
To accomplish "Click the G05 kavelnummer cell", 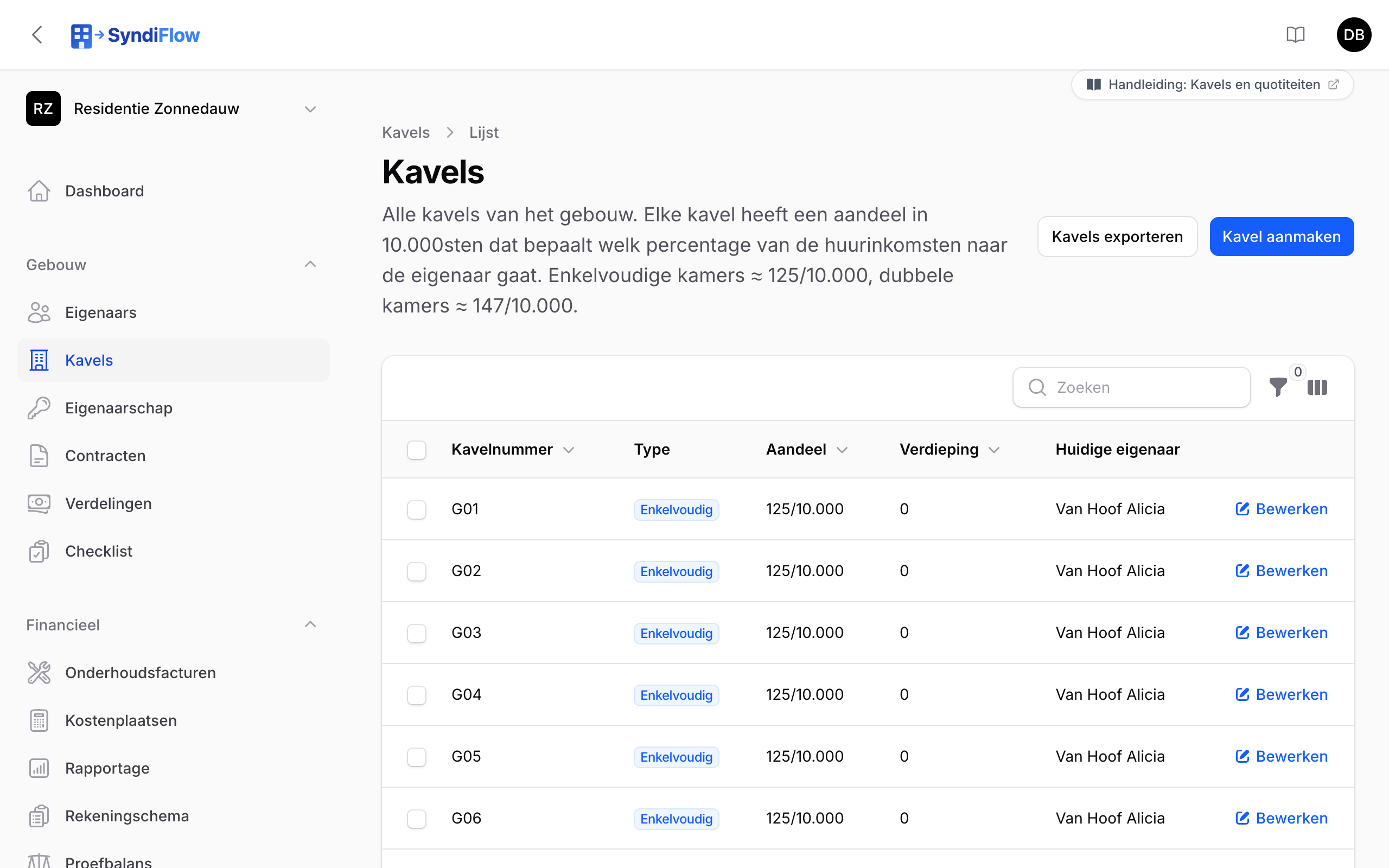I will tap(466, 757).
